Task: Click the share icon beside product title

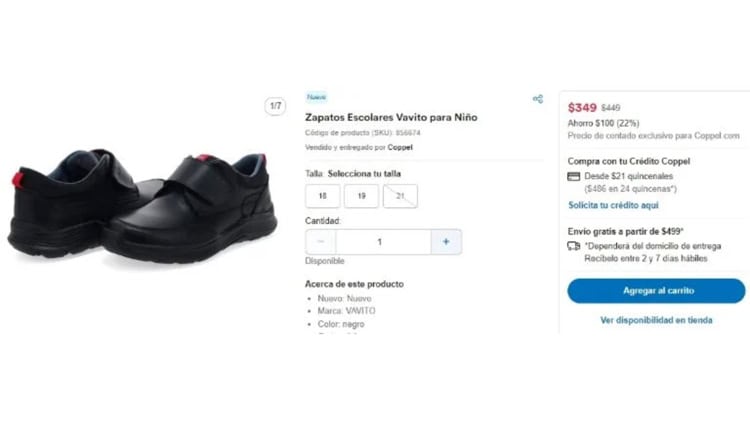Action: [538, 99]
